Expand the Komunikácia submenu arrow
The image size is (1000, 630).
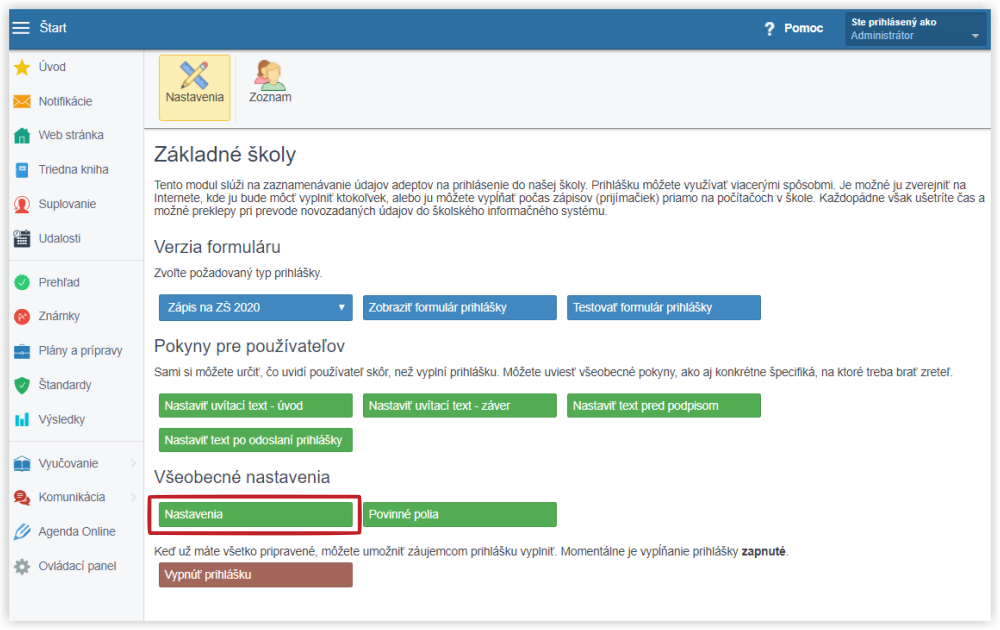[133, 497]
